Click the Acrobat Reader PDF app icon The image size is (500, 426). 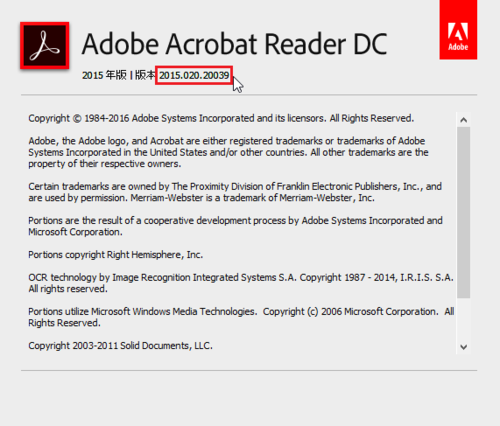(x=45, y=46)
